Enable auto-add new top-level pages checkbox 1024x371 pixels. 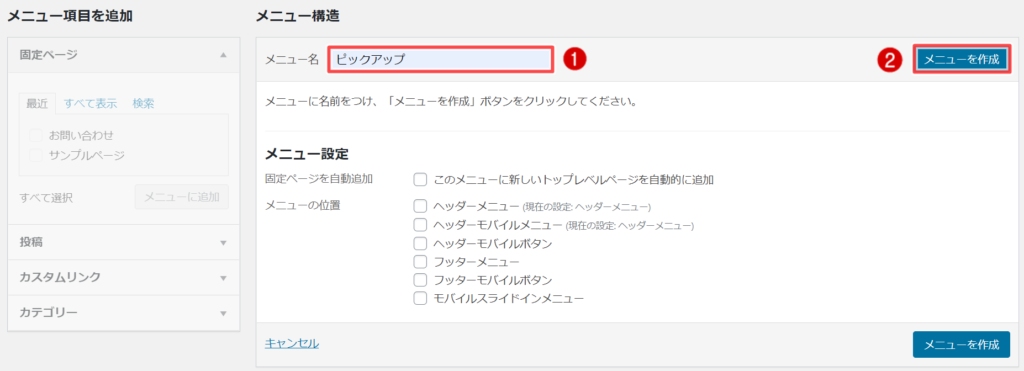click(x=420, y=179)
